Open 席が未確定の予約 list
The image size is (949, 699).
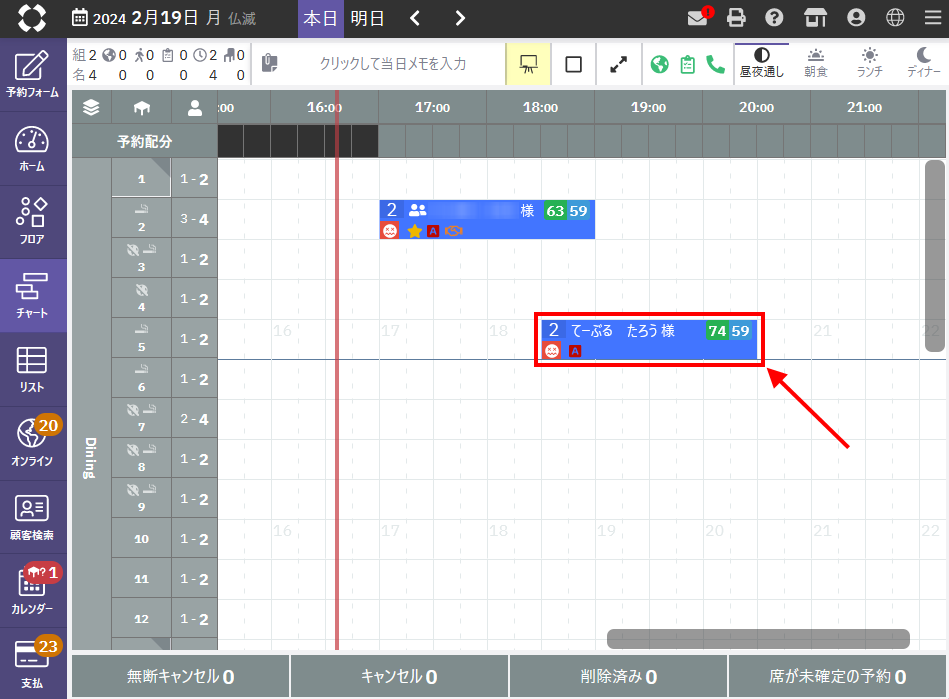point(837,677)
